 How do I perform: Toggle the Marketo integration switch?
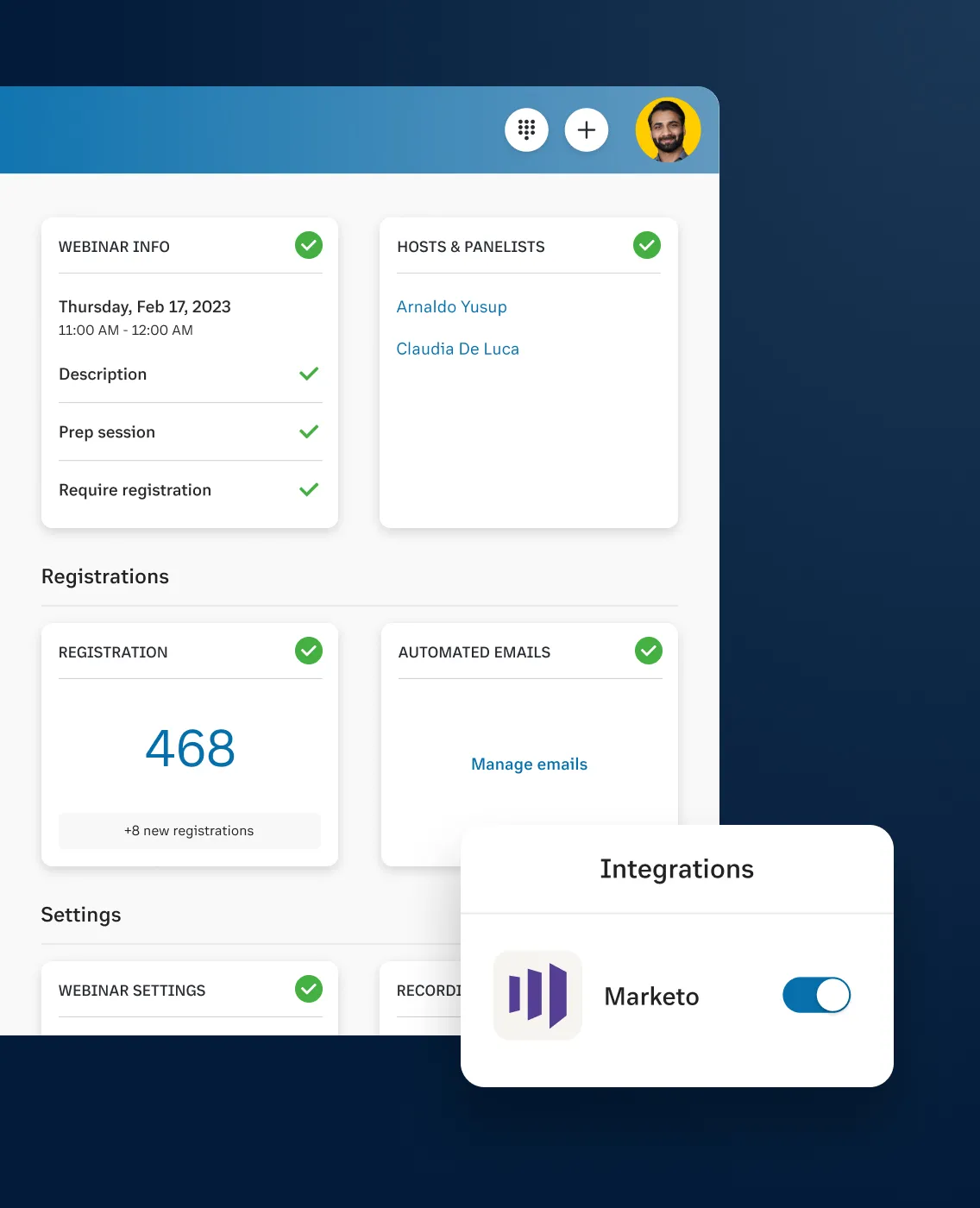pyautogui.click(x=816, y=995)
